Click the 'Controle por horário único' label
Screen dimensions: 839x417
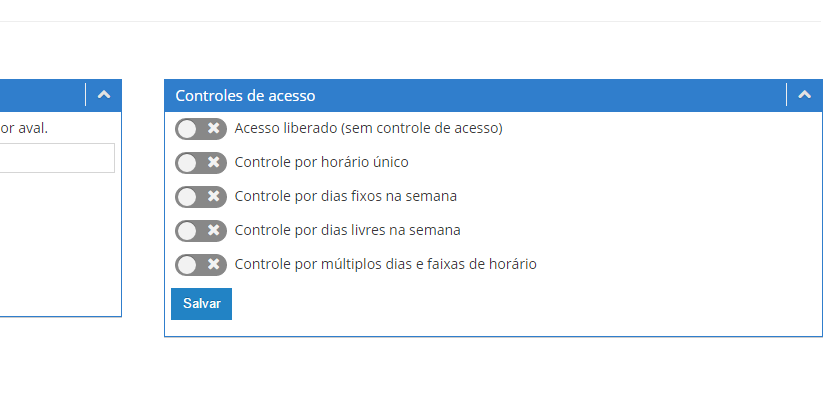pyautogui.click(x=321, y=163)
